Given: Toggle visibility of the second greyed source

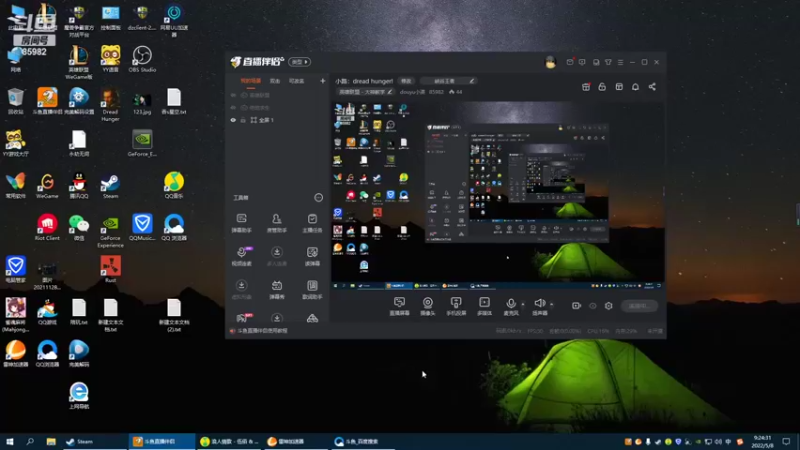Looking at the screenshot, I should 233,108.
